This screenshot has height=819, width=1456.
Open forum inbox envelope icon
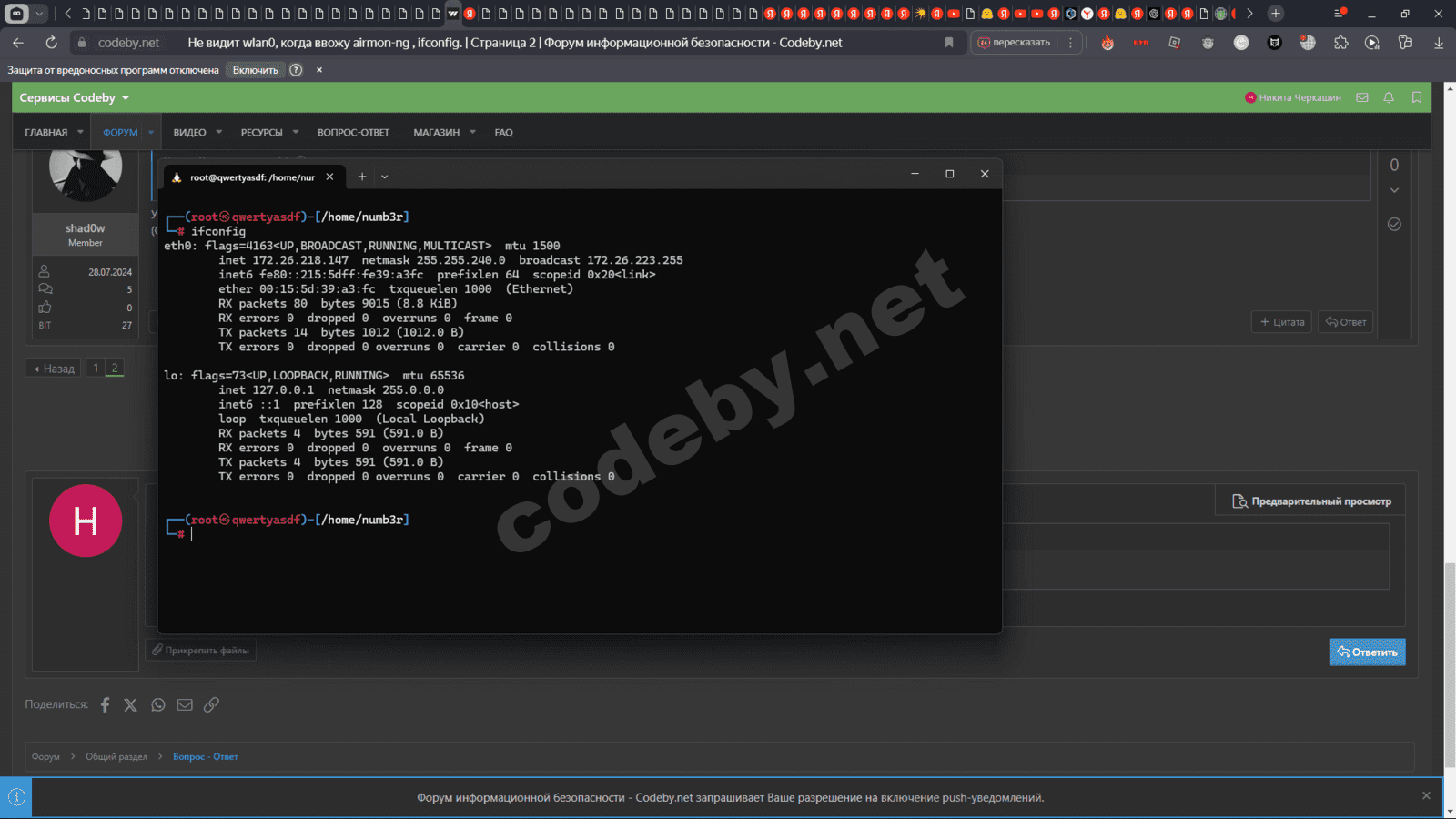(x=1362, y=97)
